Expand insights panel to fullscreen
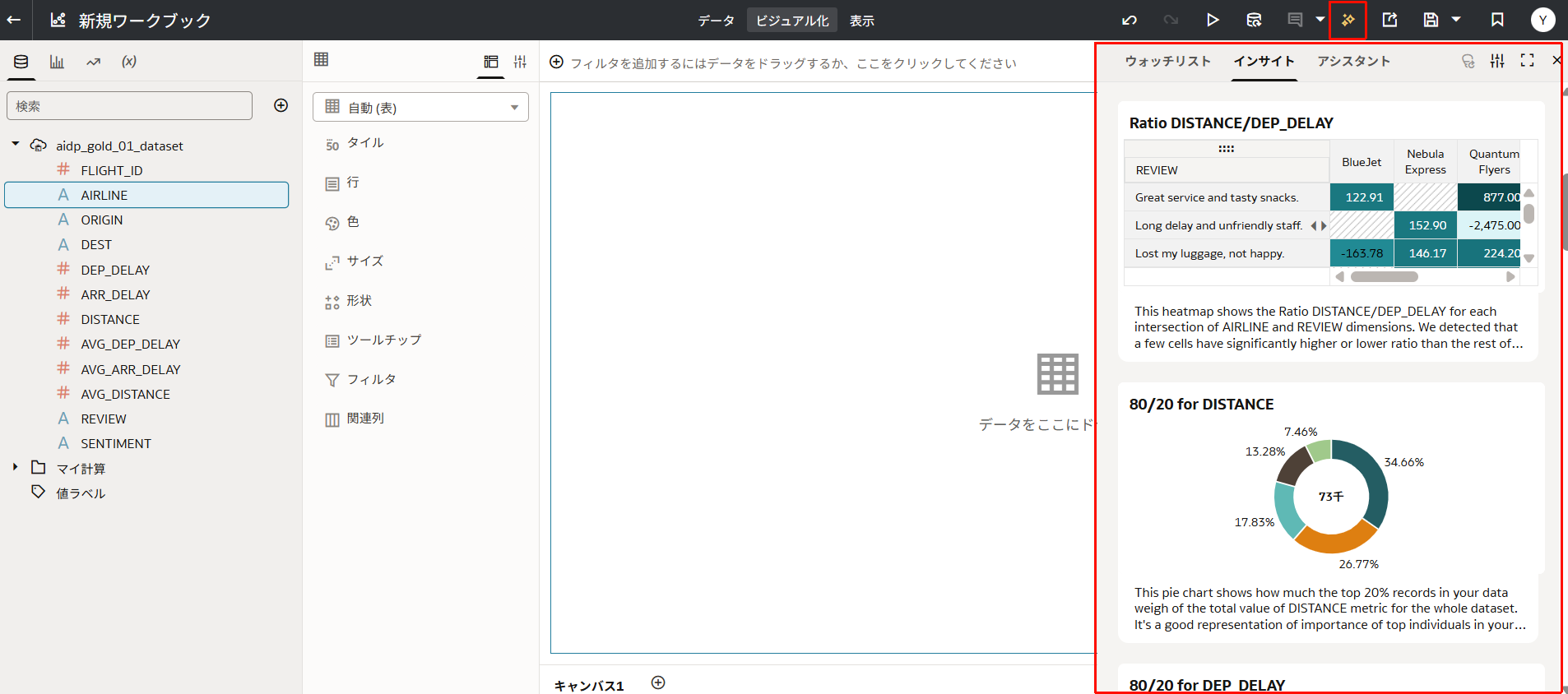This screenshot has width=1568, height=694. click(x=1528, y=60)
